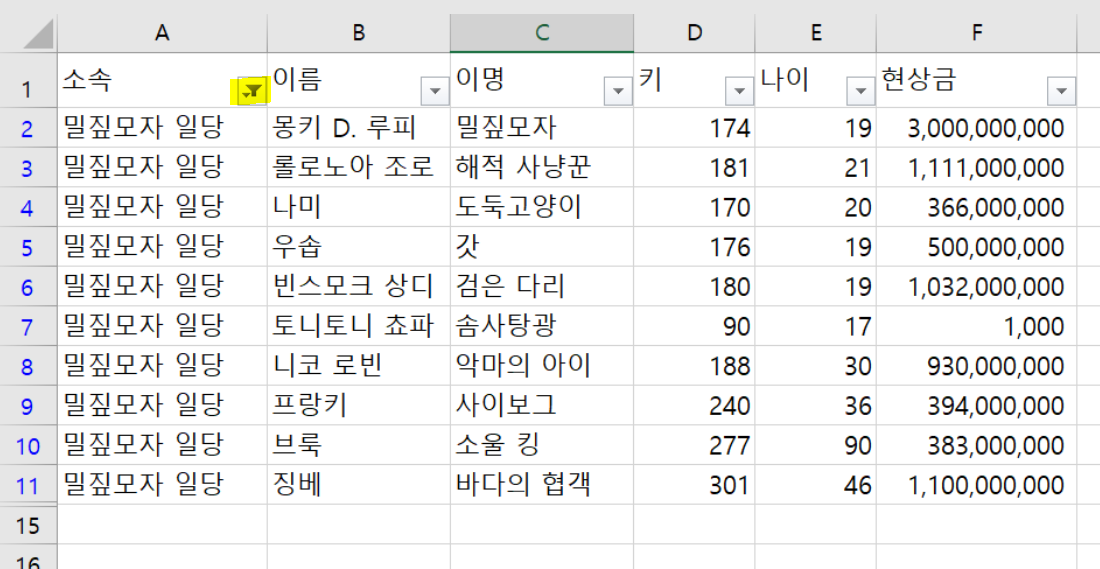
Task: Open the 나이 column filter dropdown
Action: [x=861, y=91]
